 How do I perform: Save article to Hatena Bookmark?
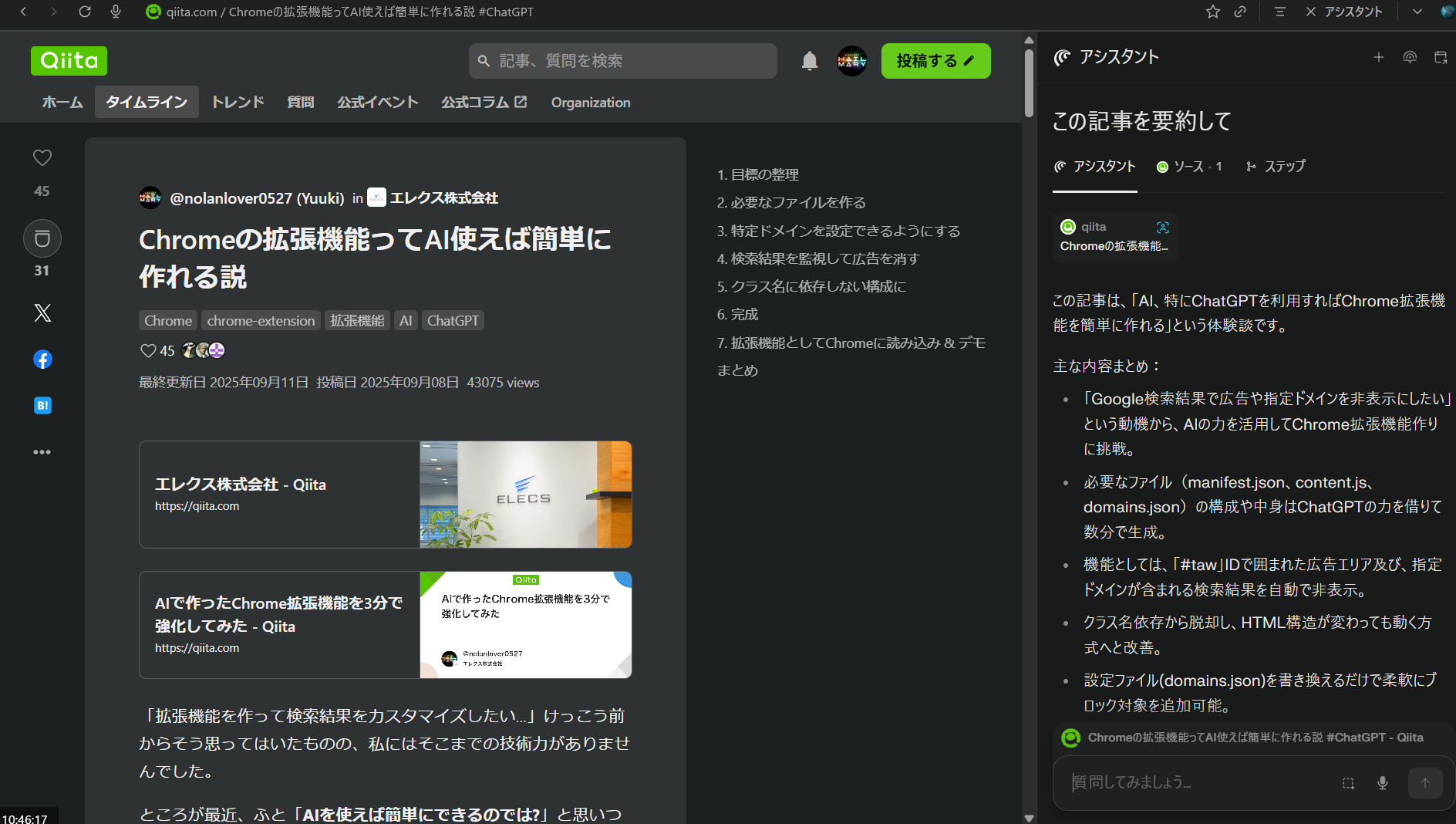tap(42, 405)
